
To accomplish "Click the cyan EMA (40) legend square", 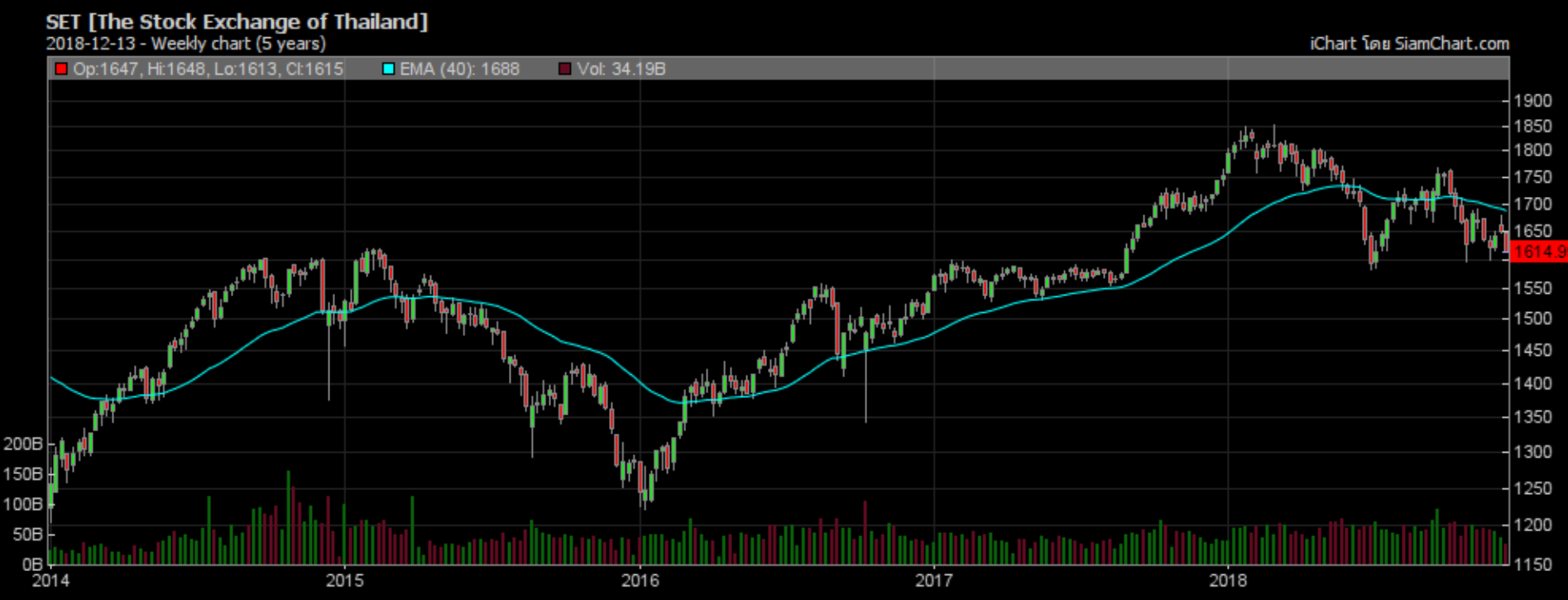I will point(388,69).
